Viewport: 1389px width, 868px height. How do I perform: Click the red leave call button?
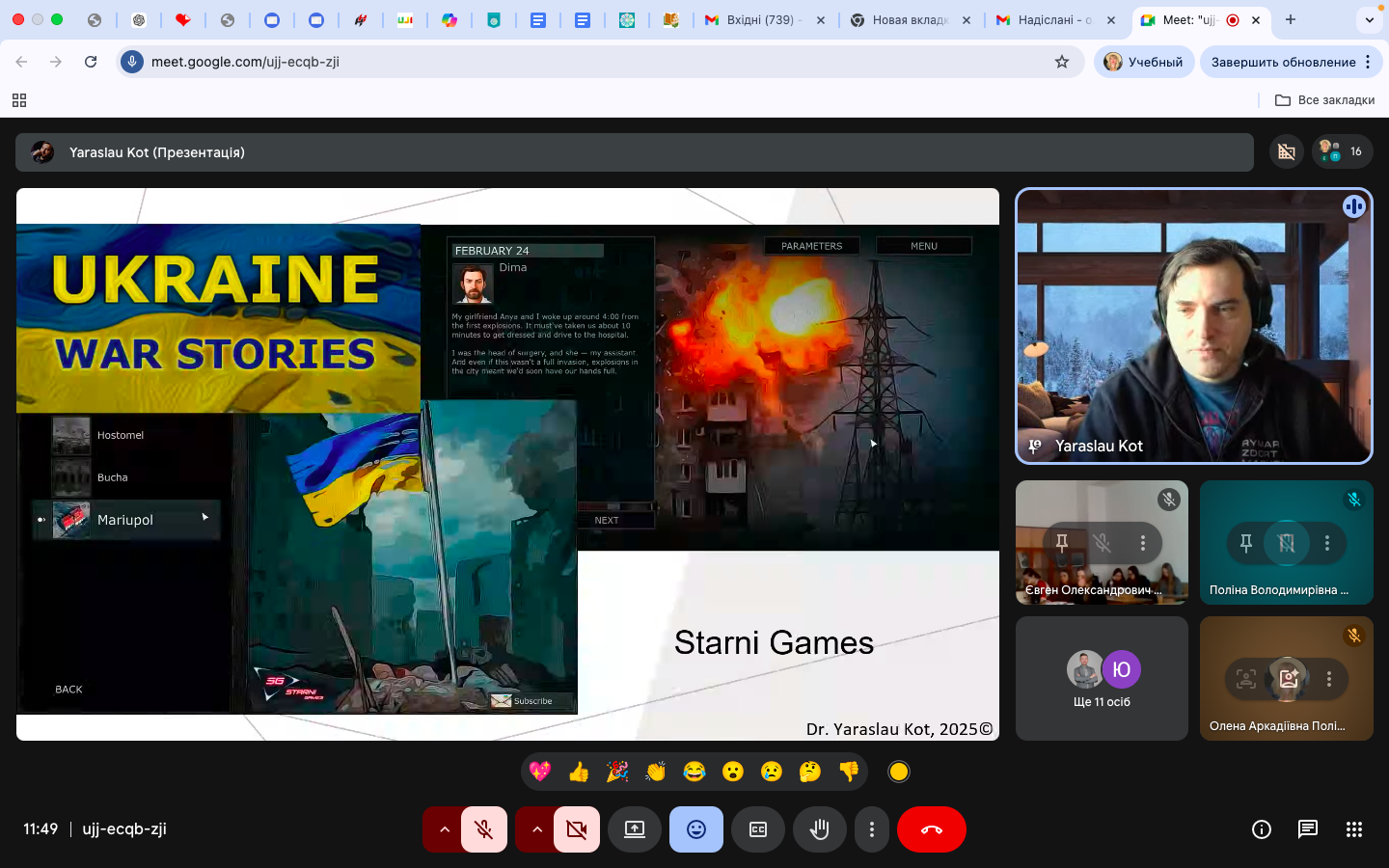click(x=931, y=829)
